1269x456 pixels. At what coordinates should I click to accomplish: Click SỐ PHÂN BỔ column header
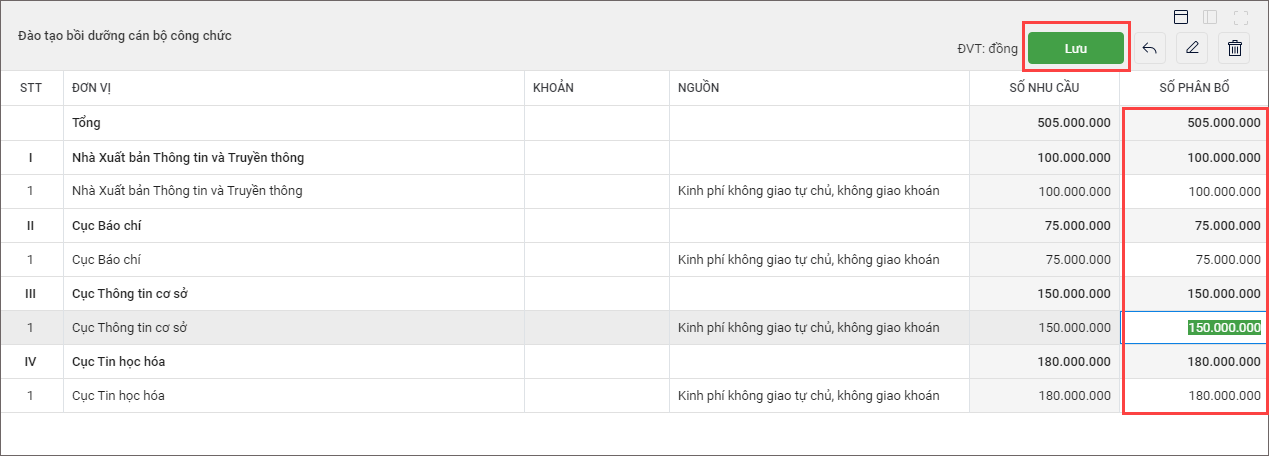coord(1194,88)
